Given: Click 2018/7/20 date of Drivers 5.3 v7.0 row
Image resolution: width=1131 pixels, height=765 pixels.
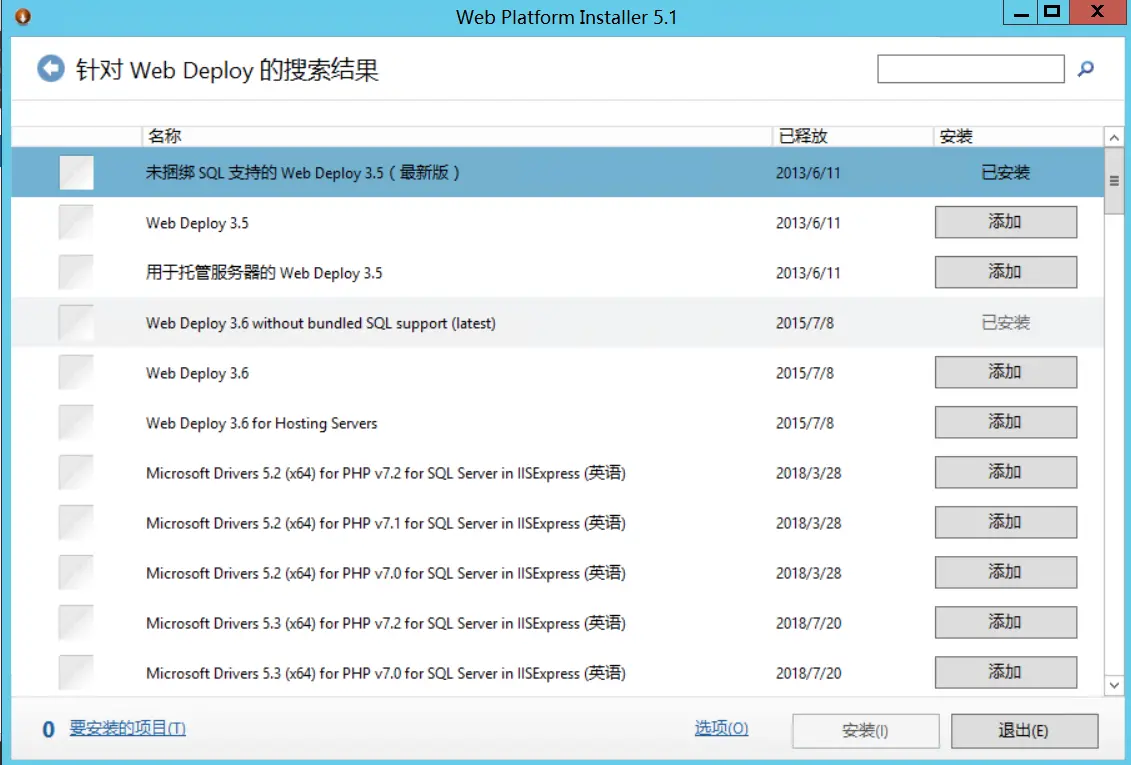Looking at the screenshot, I should 809,673.
